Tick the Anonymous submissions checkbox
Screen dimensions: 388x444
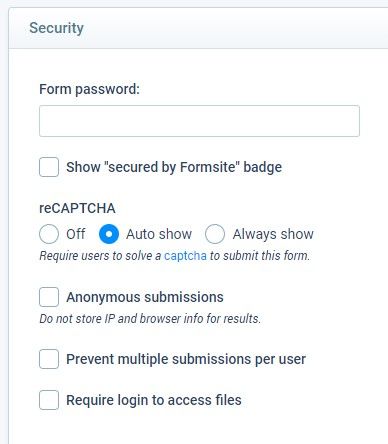[49, 297]
